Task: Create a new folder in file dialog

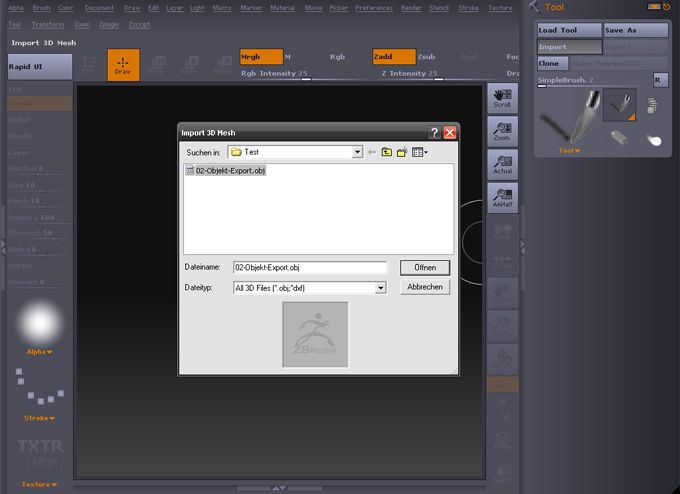Action: (403, 152)
